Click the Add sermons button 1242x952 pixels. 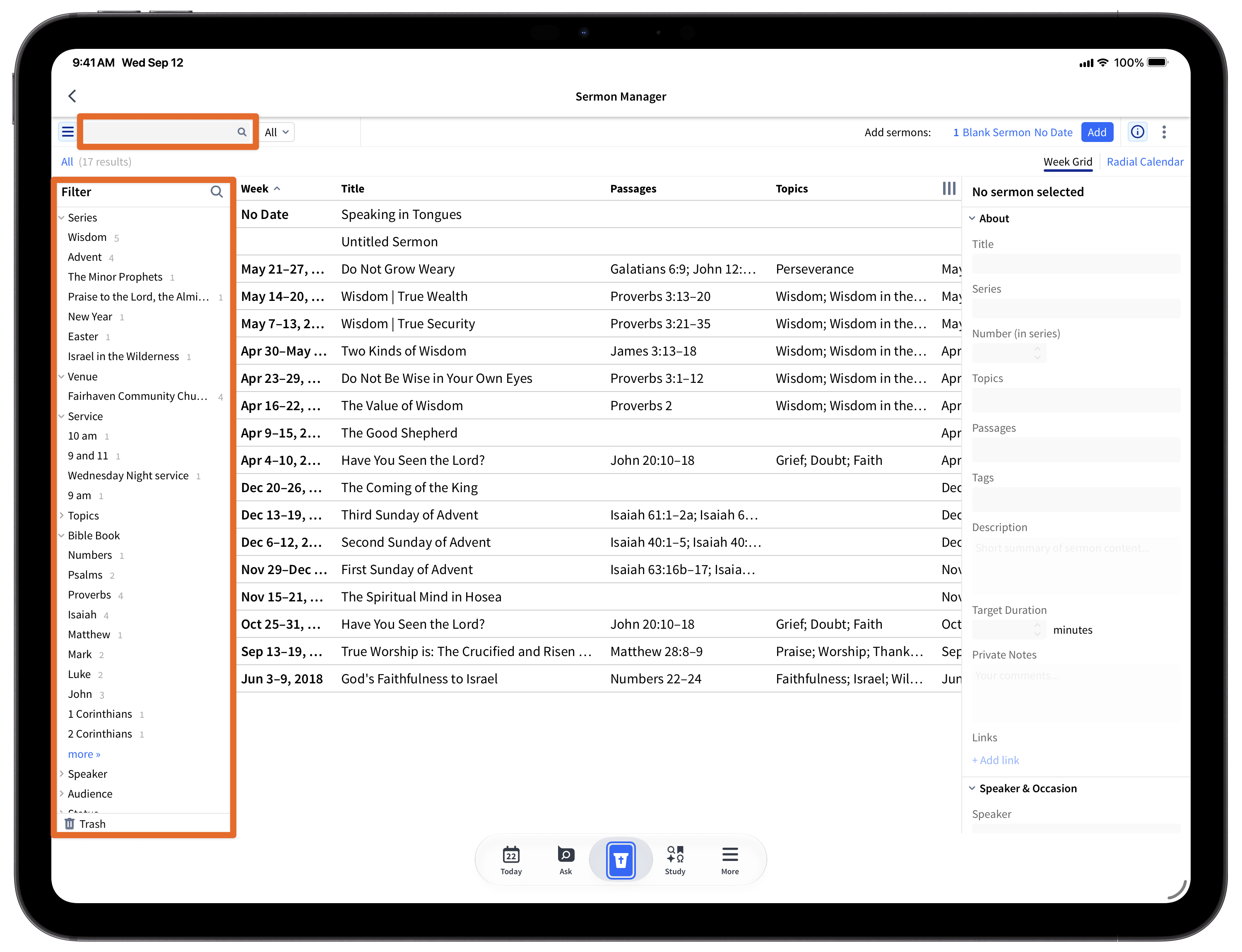(x=1096, y=132)
